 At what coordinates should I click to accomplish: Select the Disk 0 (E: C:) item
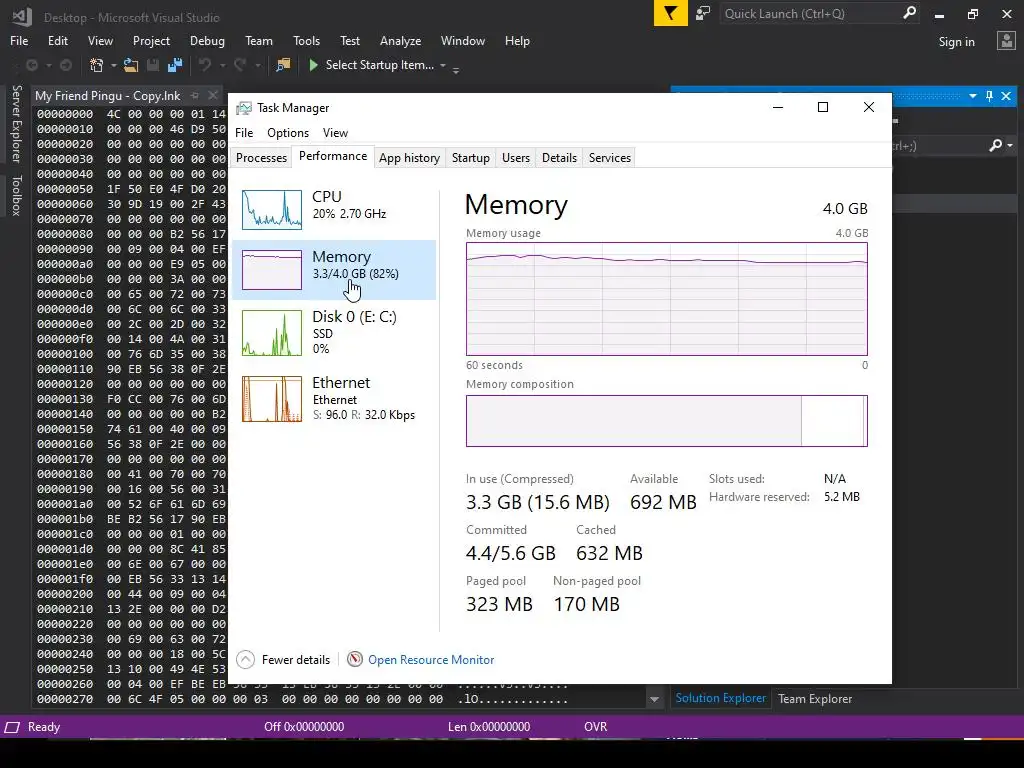coord(334,332)
